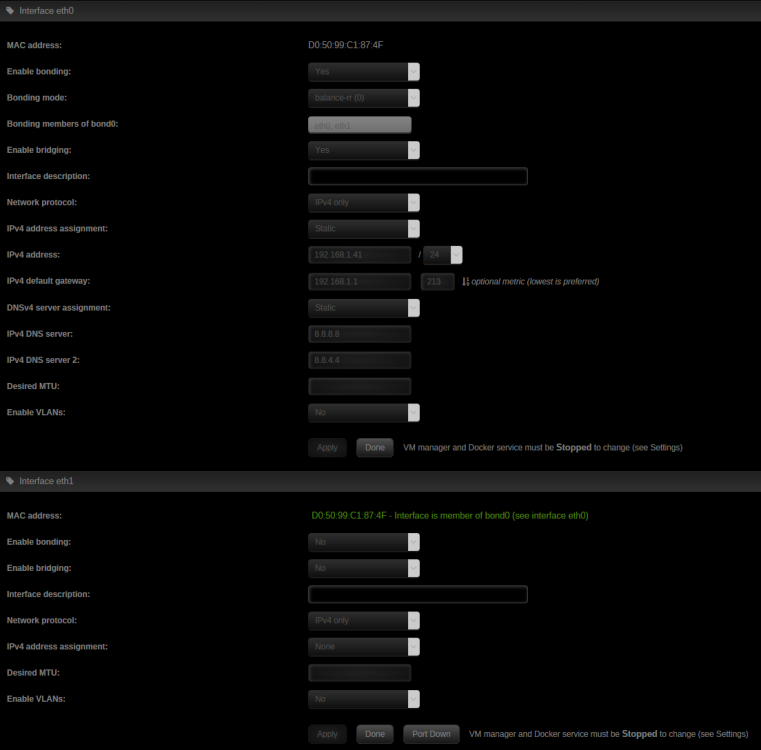
Task: Open eth1 Enable bonding dropdown
Action: coord(364,542)
